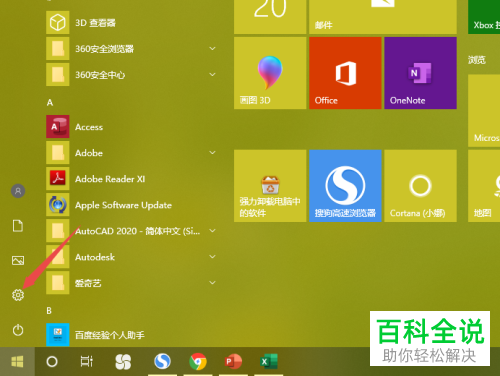Open Google Chrome from the taskbar
Viewport: 500px width, 376px height.
tap(198, 361)
